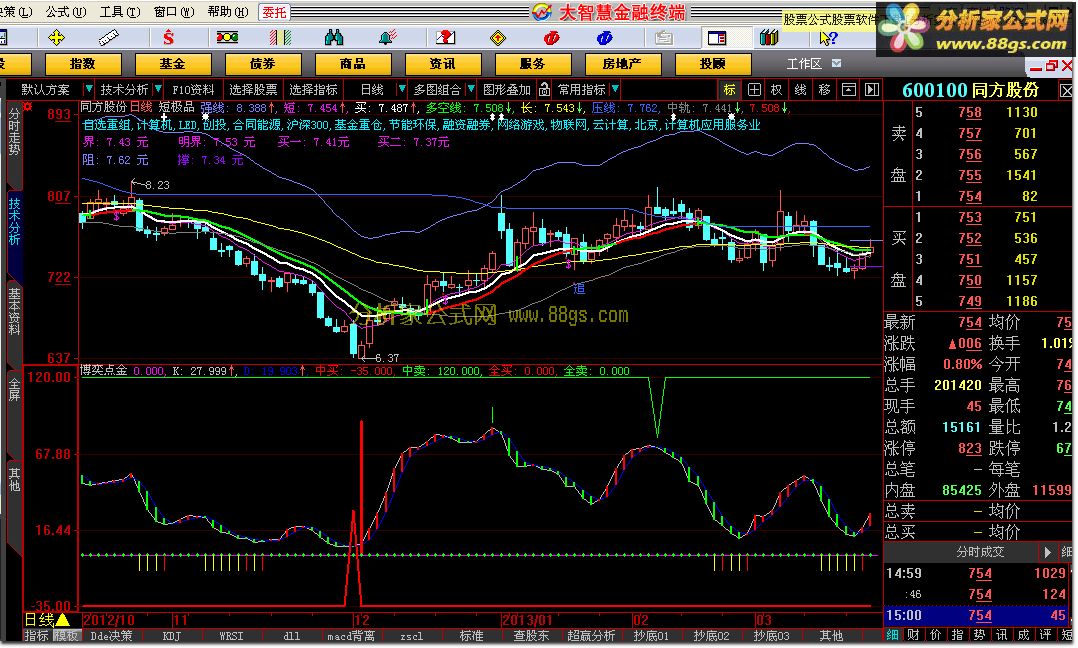Screen dimensions: 1078x648
Task: Click the blue circular logo icon
Action: [605, 38]
